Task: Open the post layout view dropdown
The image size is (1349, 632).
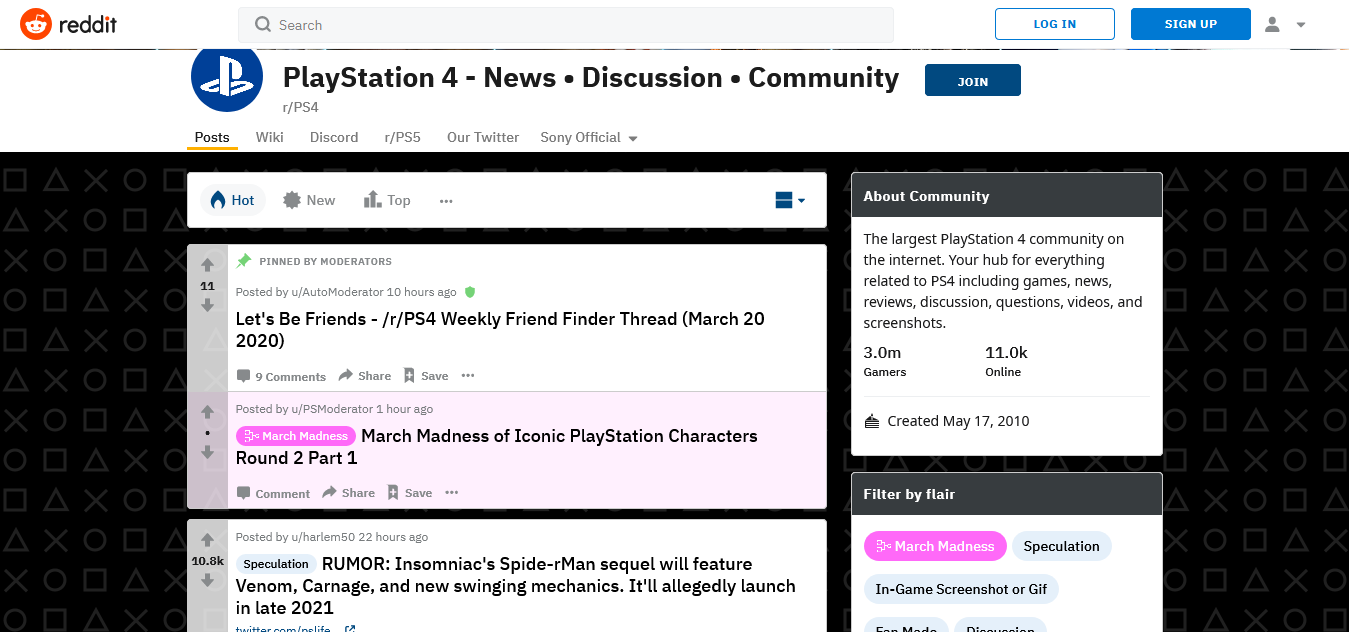Action: pyautogui.click(x=790, y=200)
